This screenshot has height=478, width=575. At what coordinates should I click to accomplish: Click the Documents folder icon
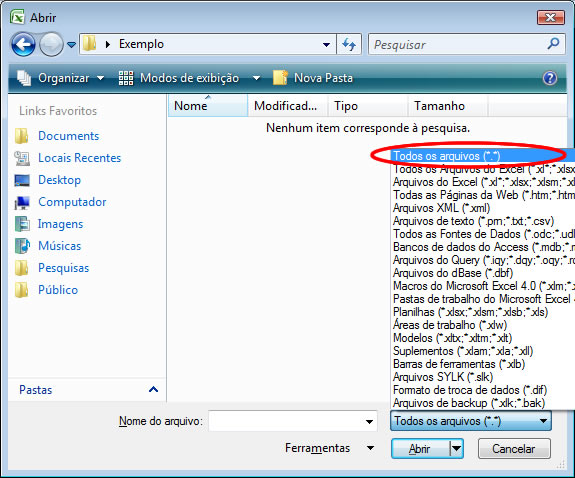click(x=22, y=136)
